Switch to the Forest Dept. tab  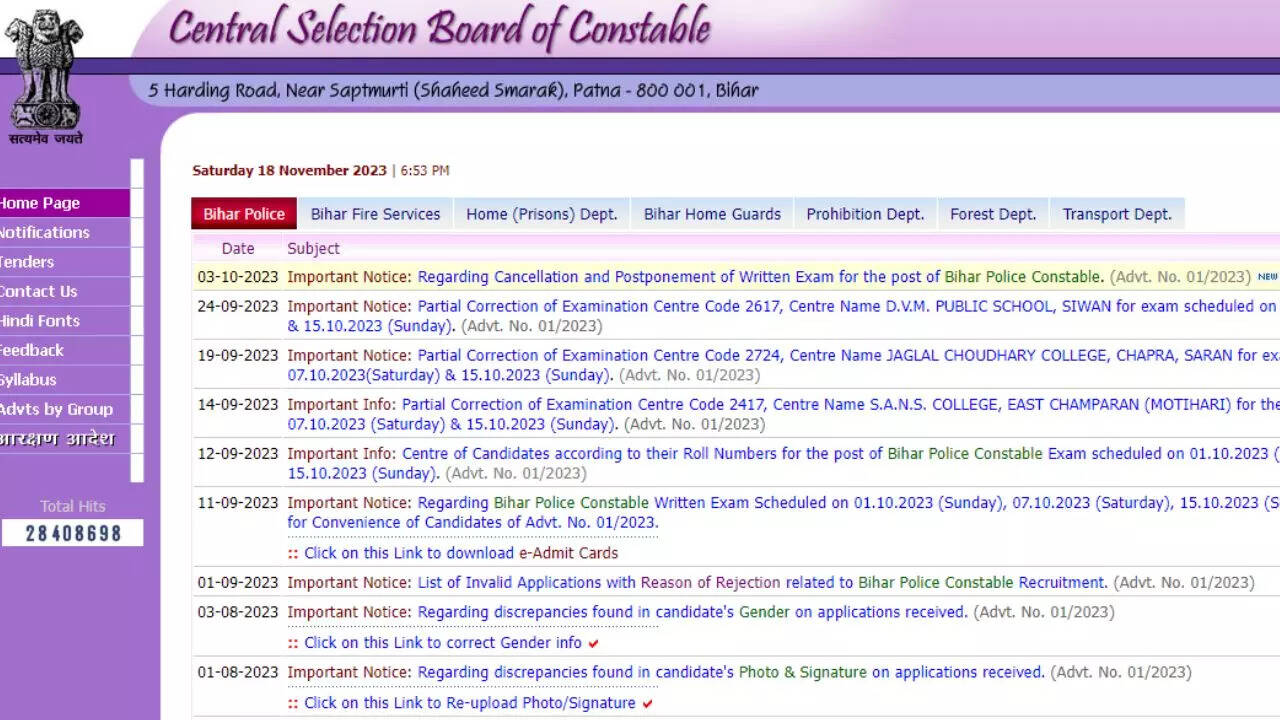pos(993,214)
